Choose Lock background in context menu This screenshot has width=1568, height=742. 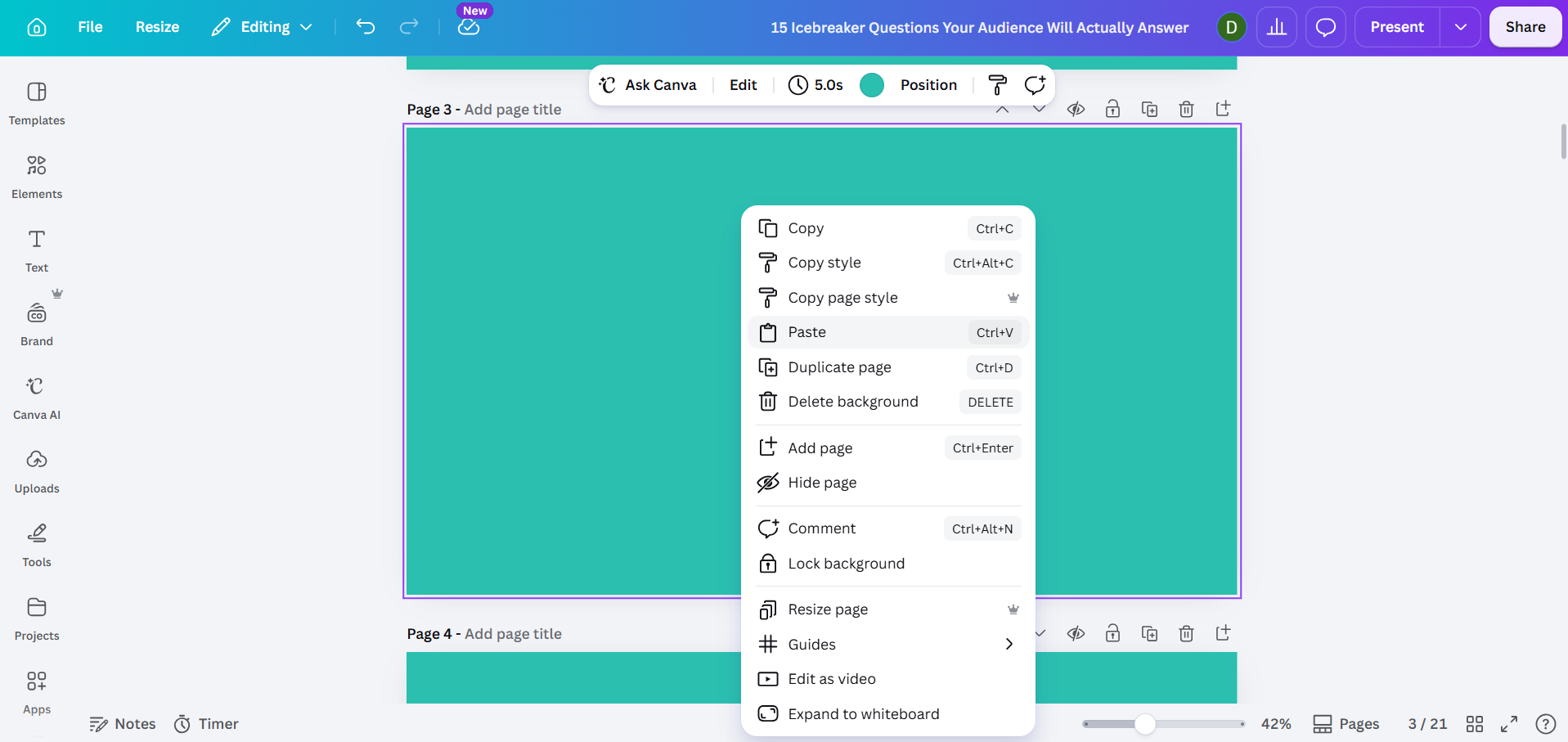click(888, 564)
